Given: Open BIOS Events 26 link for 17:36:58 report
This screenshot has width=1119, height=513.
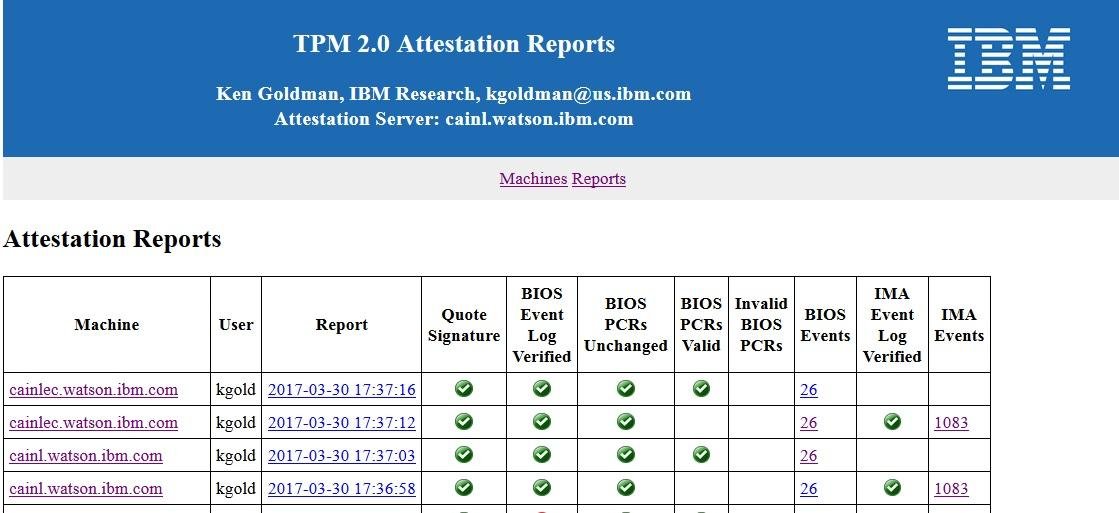Looking at the screenshot, I should click(x=809, y=489).
